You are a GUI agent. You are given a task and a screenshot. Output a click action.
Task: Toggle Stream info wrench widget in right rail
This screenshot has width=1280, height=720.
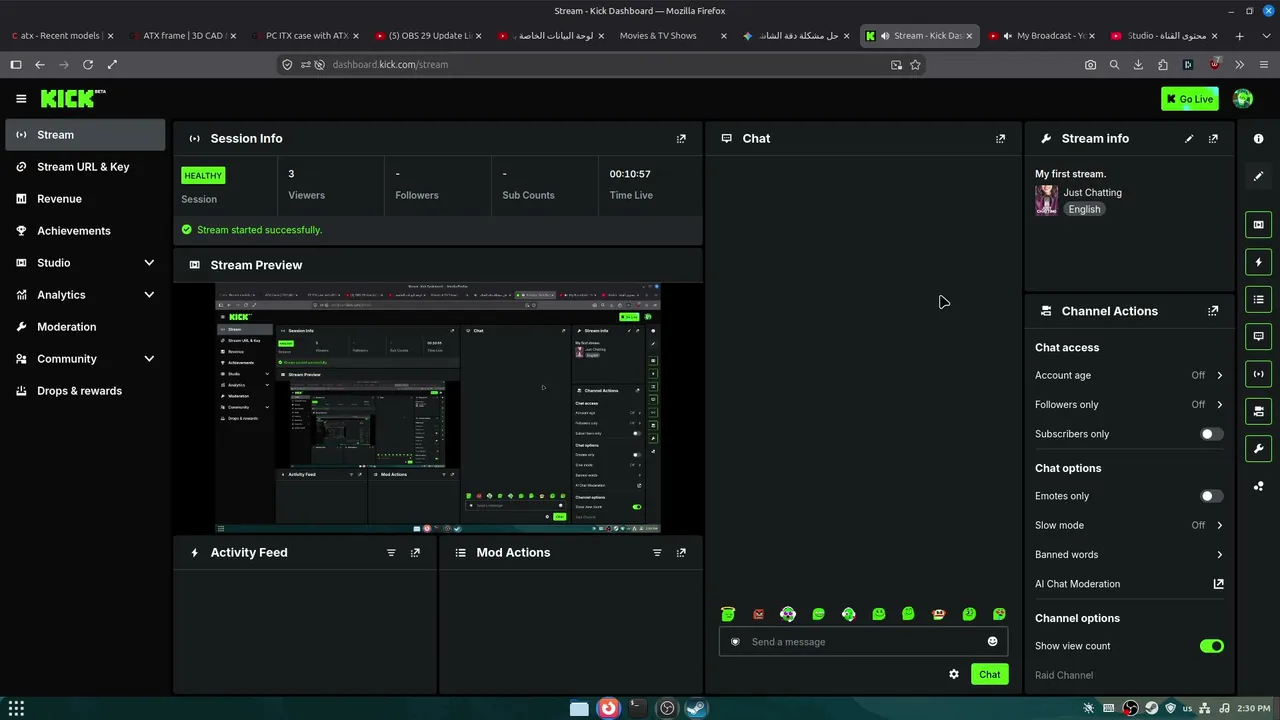1259,448
